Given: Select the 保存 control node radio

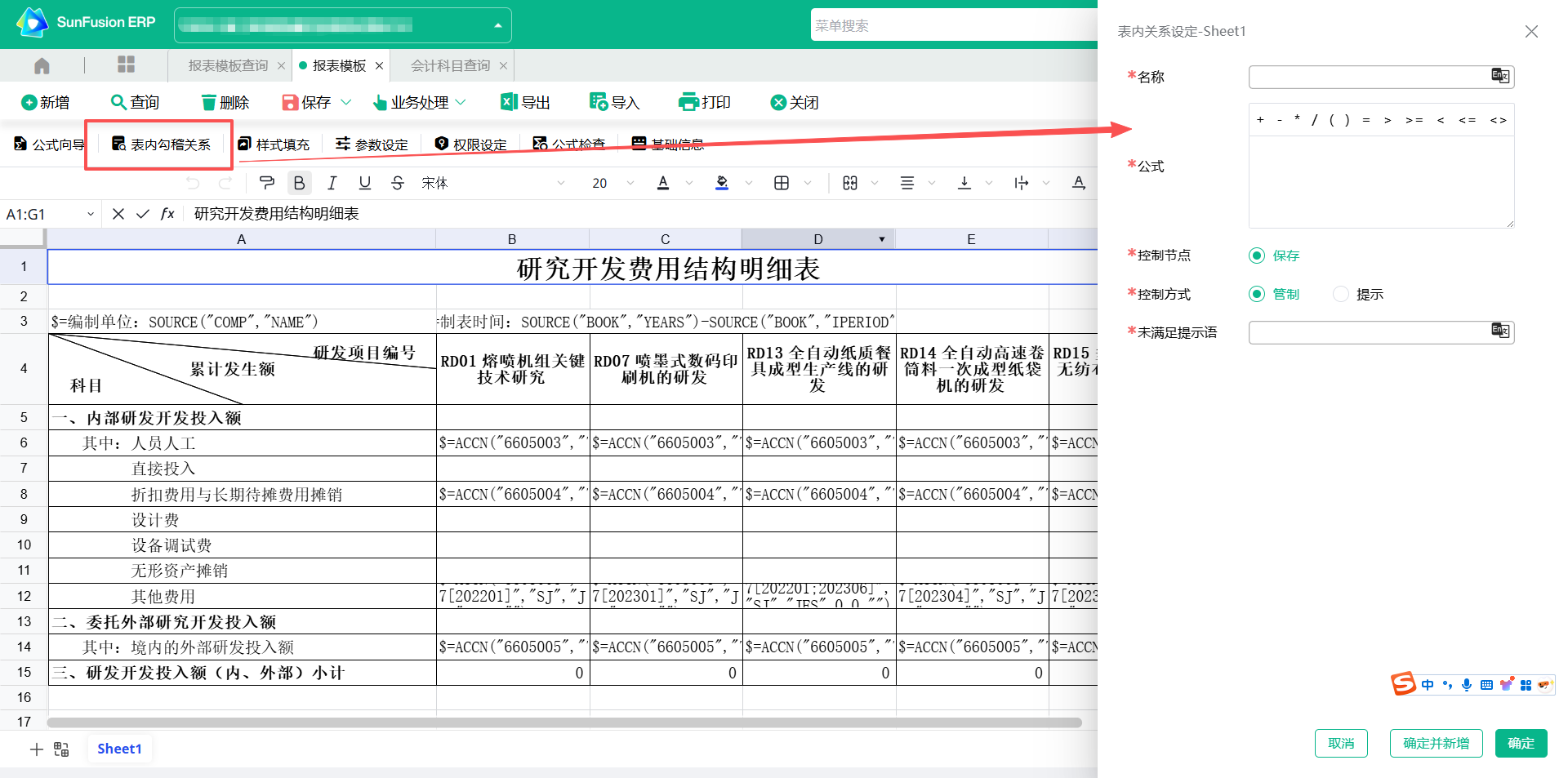Looking at the screenshot, I should point(1257,256).
